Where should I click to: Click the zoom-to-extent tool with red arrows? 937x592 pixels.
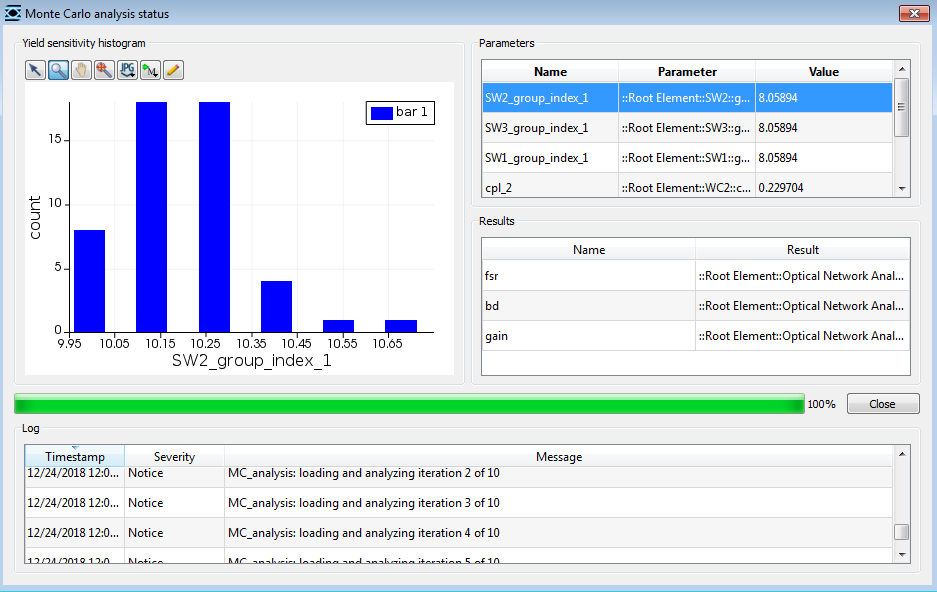[x=104, y=70]
